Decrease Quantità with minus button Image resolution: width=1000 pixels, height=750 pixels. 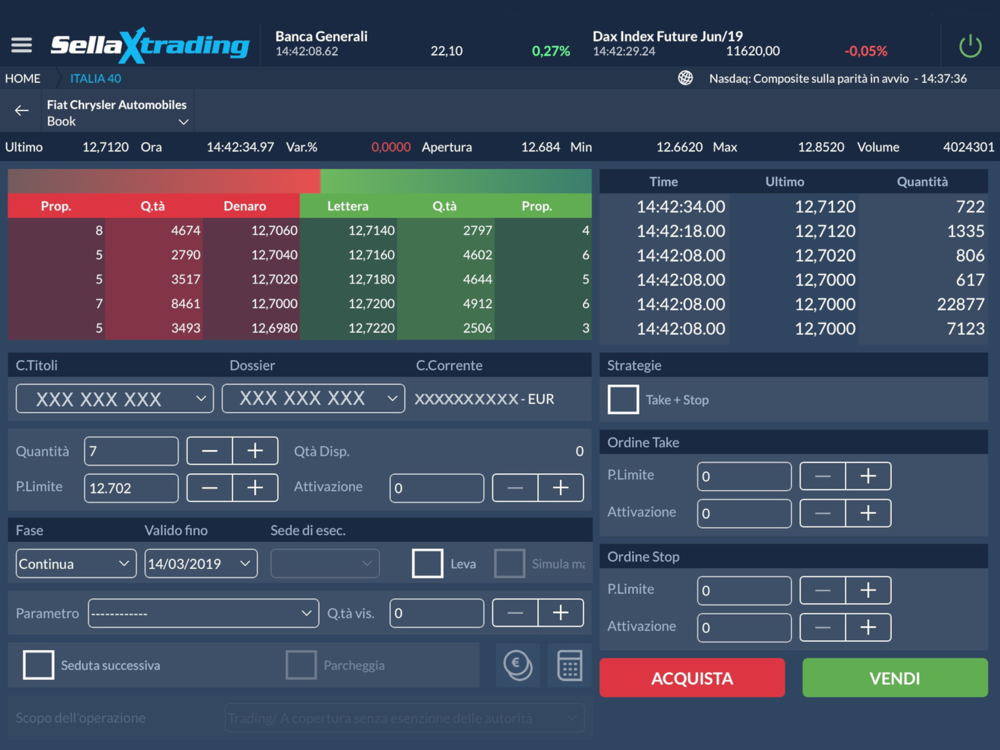pyautogui.click(x=209, y=451)
